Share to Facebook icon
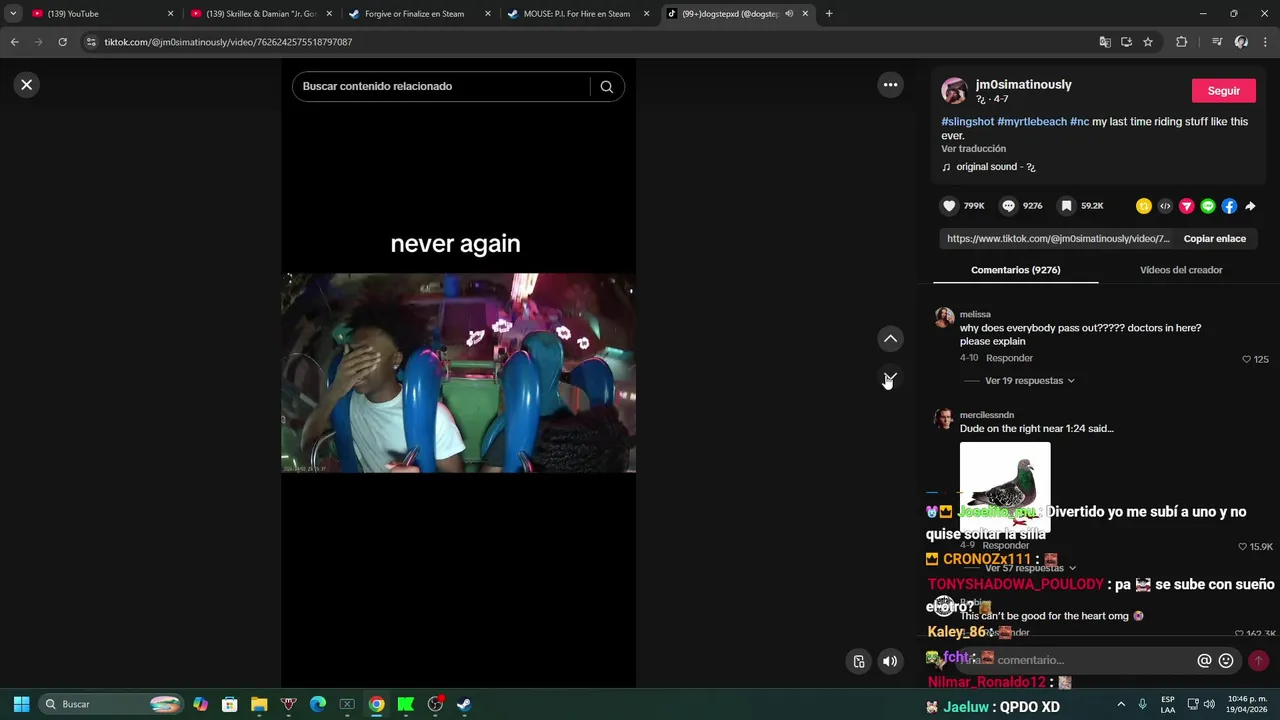This screenshot has width=1280, height=720. (1229, 206)
